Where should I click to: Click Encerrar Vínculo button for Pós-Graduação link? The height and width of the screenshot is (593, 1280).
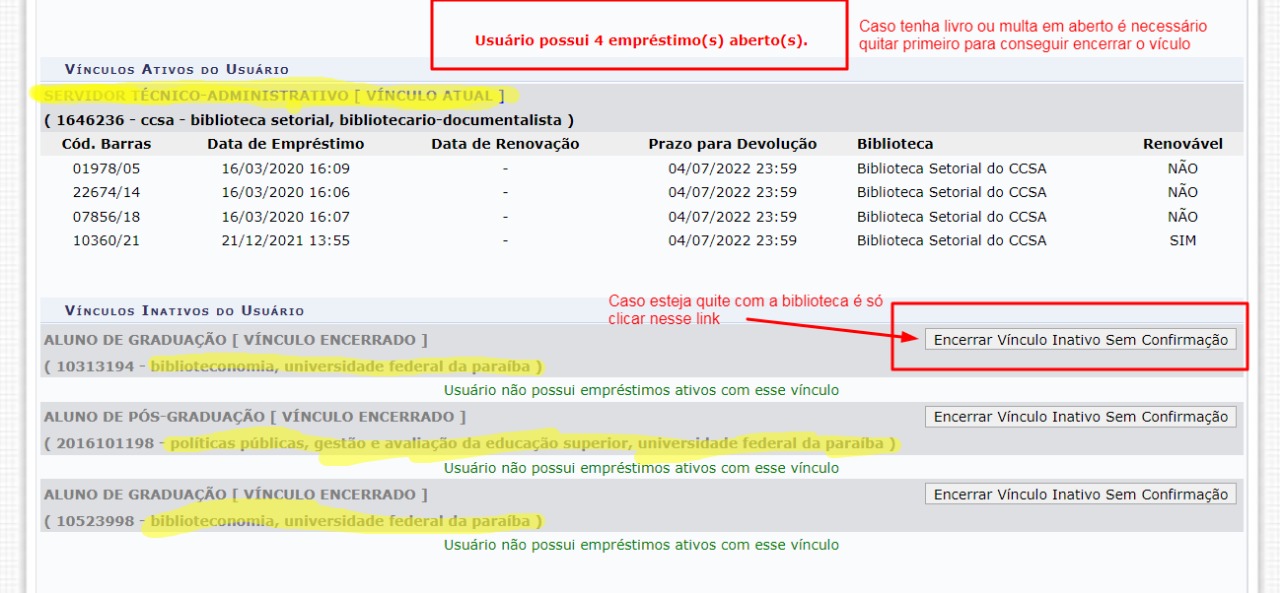[1080, 417]
